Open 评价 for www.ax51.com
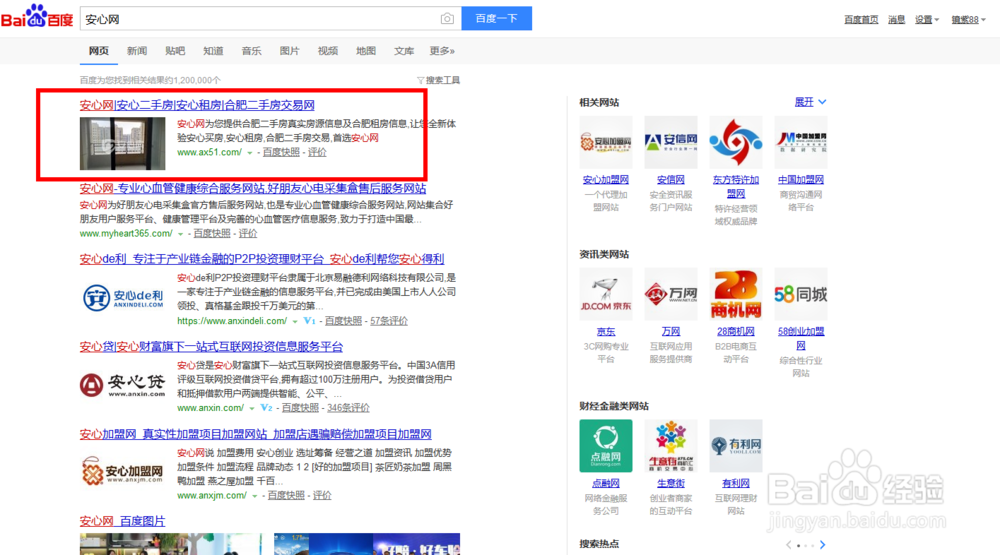 (317, 152)
